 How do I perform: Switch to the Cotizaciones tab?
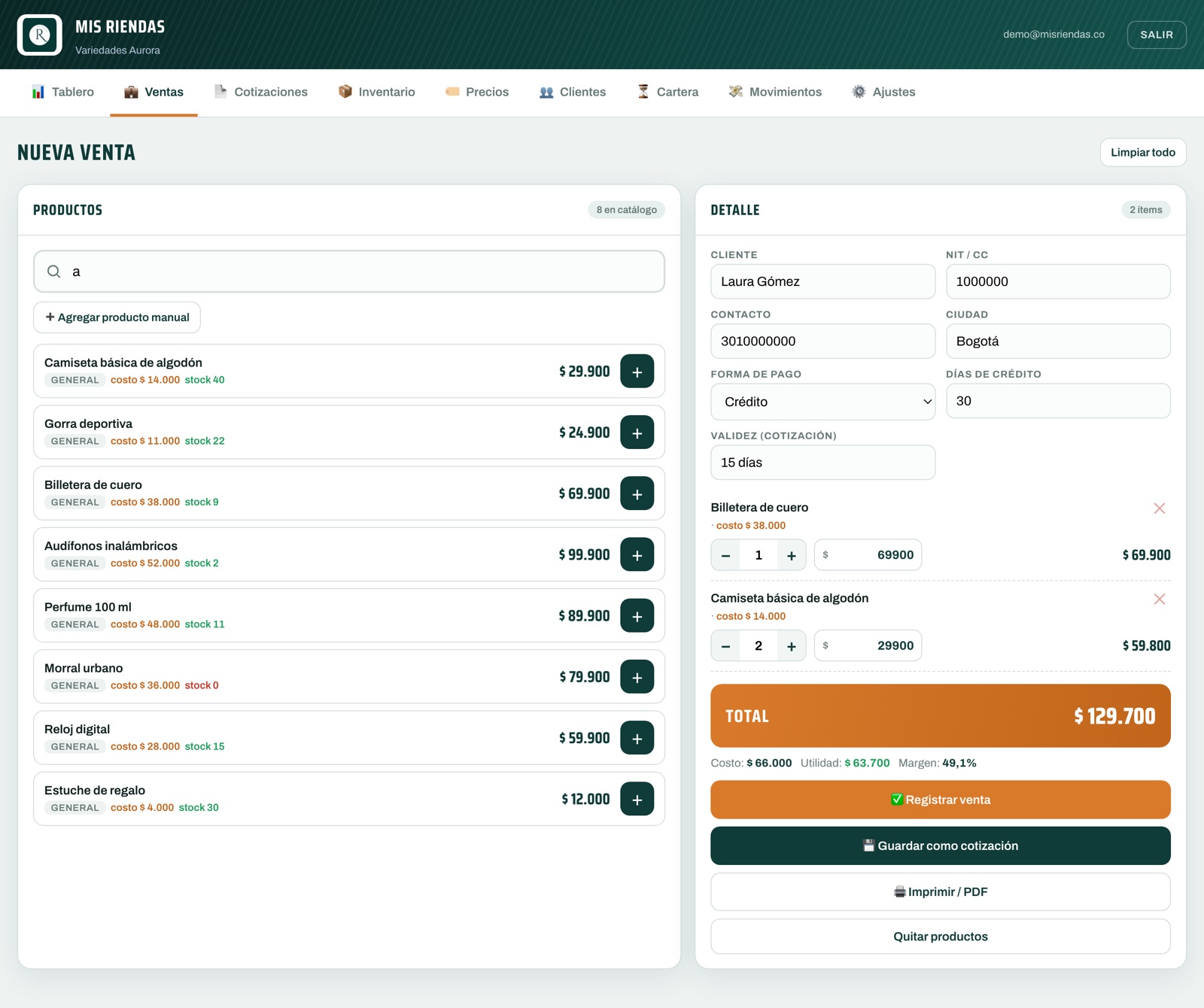(x=261, y=92)
